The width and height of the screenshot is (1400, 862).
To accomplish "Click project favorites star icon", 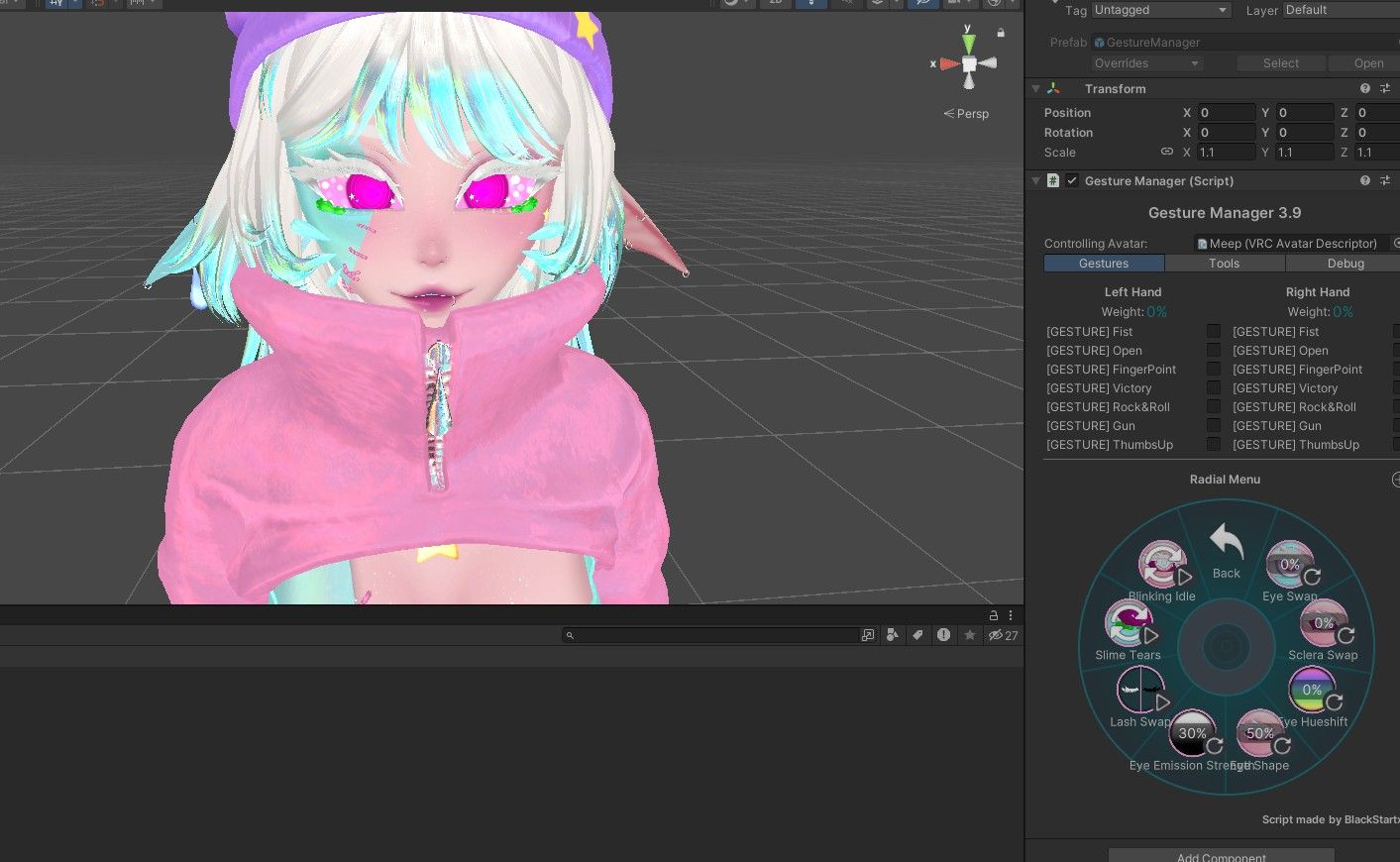I will [x=970, y=635].
